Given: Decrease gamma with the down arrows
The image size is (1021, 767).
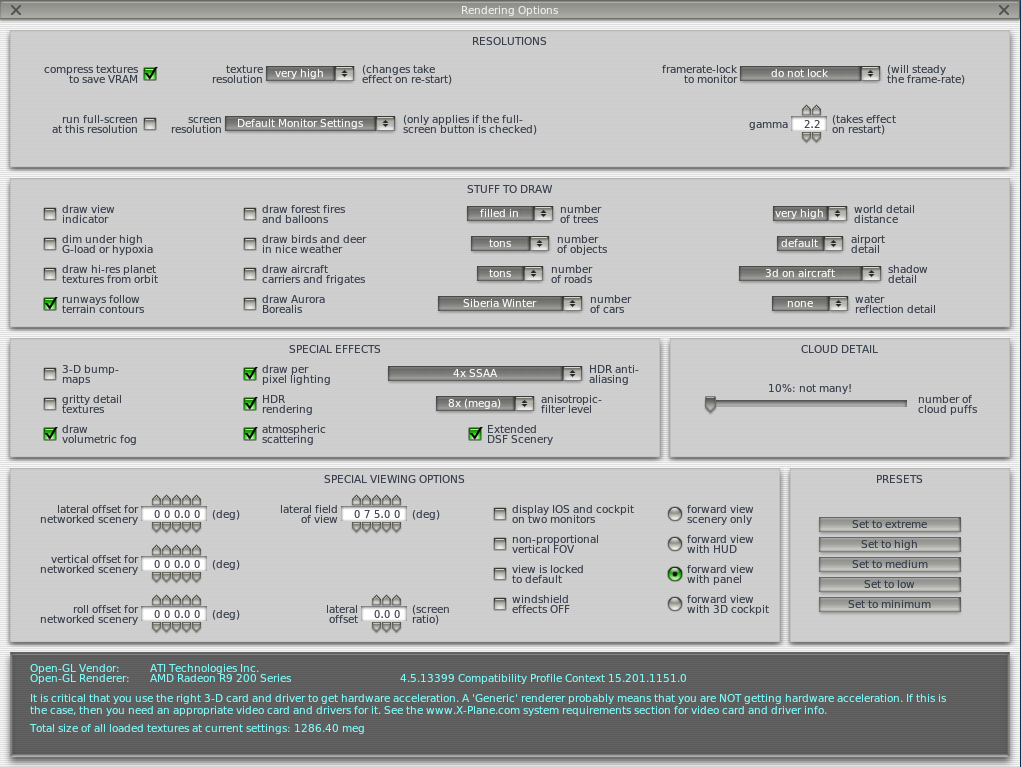Looking at the screenshot, I should tap(811, 137).
